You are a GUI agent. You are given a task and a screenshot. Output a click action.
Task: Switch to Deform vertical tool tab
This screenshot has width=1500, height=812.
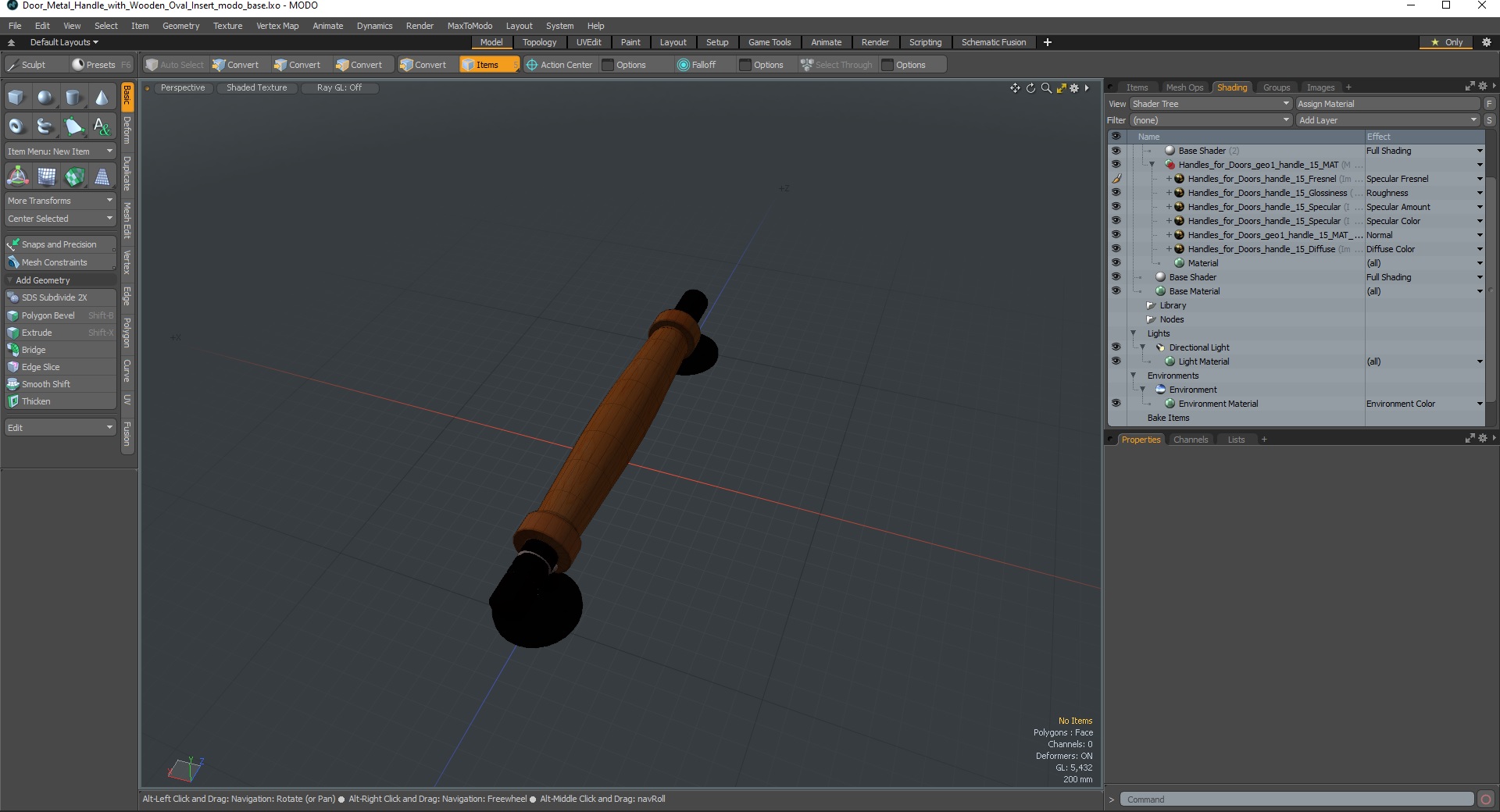[x=127, y=131]
